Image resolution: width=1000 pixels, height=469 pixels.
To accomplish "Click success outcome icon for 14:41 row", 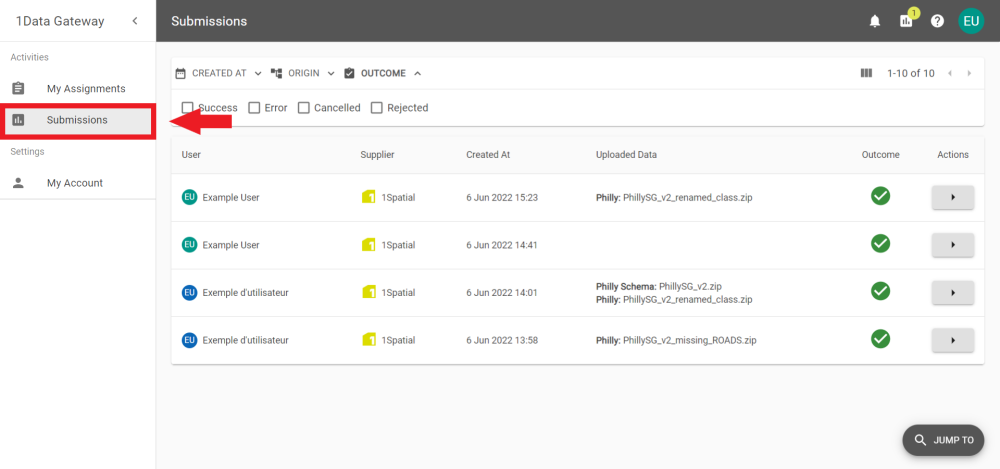I will [x=880, y=244].
